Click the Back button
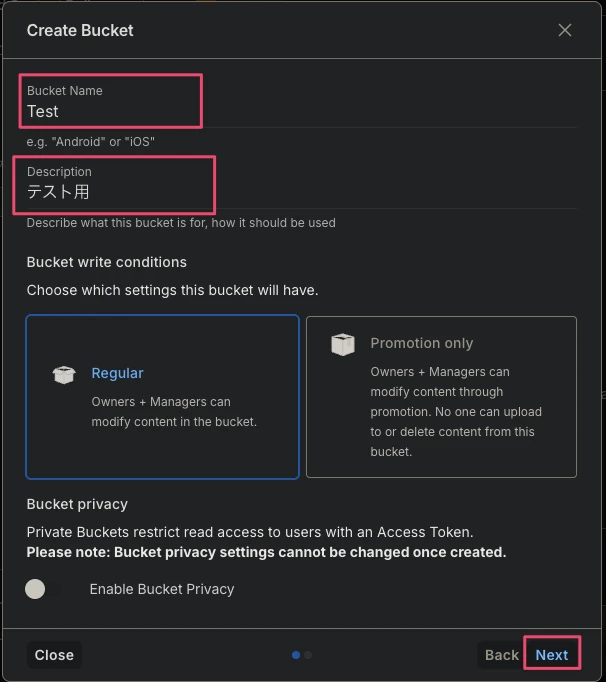The height and width of the screenshot is (682, 606). click(x=502, y=655)
